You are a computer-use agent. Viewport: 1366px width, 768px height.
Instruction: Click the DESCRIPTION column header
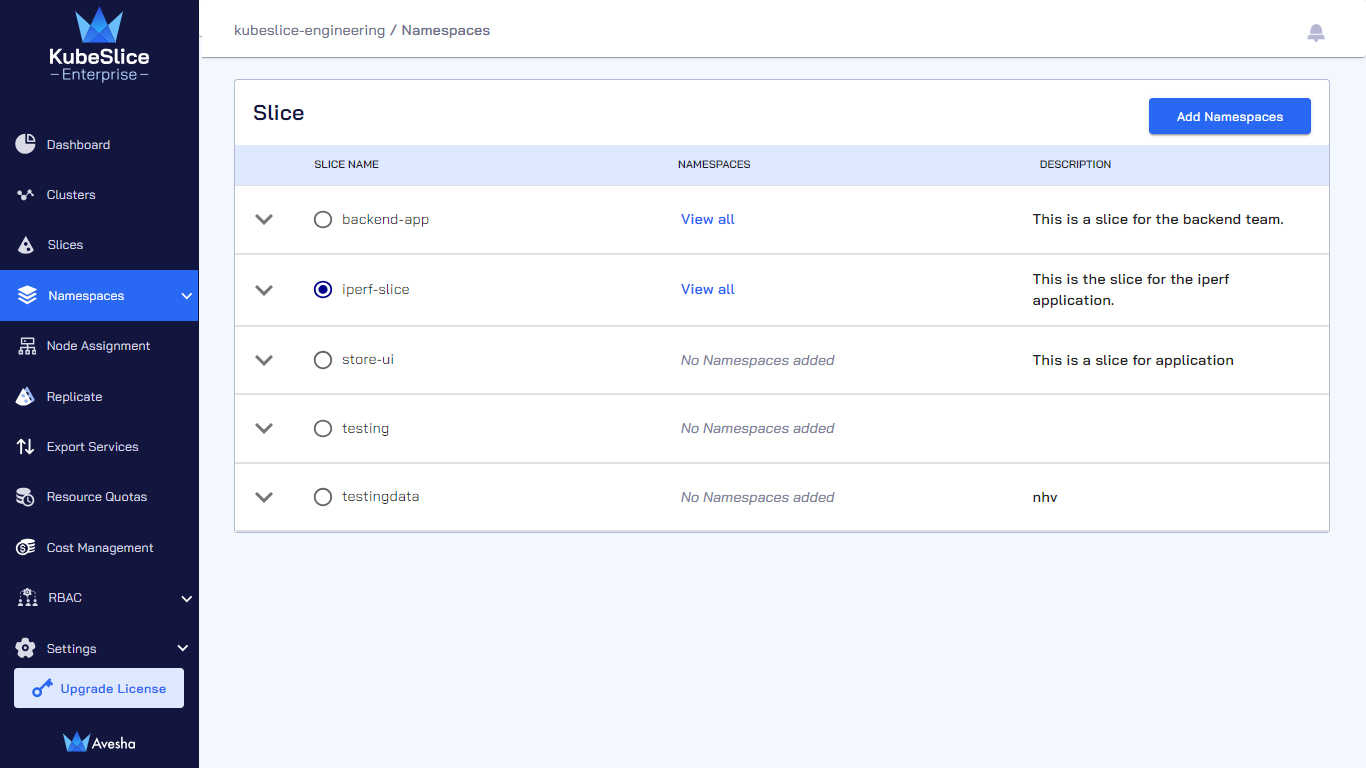point(1075,164)
